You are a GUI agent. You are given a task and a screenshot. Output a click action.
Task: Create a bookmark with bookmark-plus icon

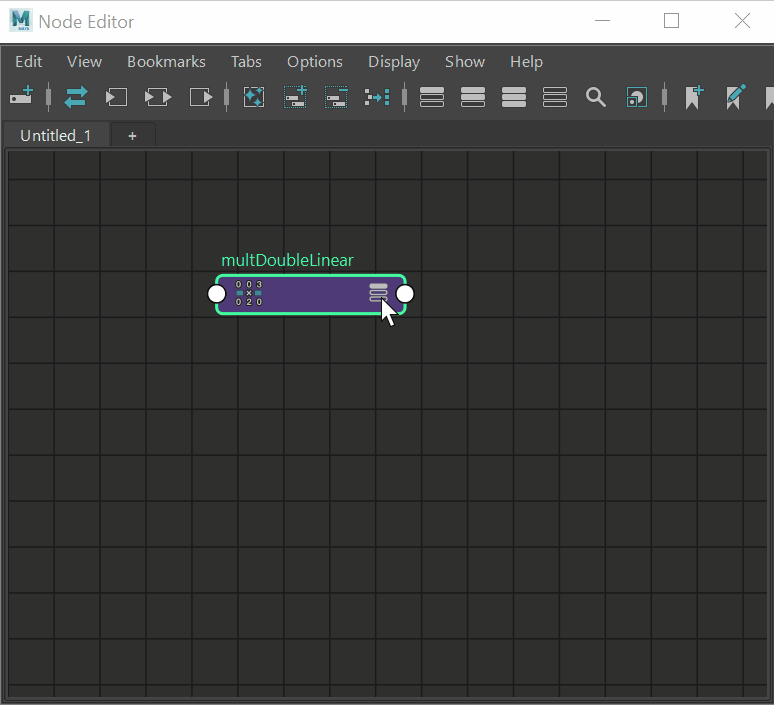click(x=694, y=97)
